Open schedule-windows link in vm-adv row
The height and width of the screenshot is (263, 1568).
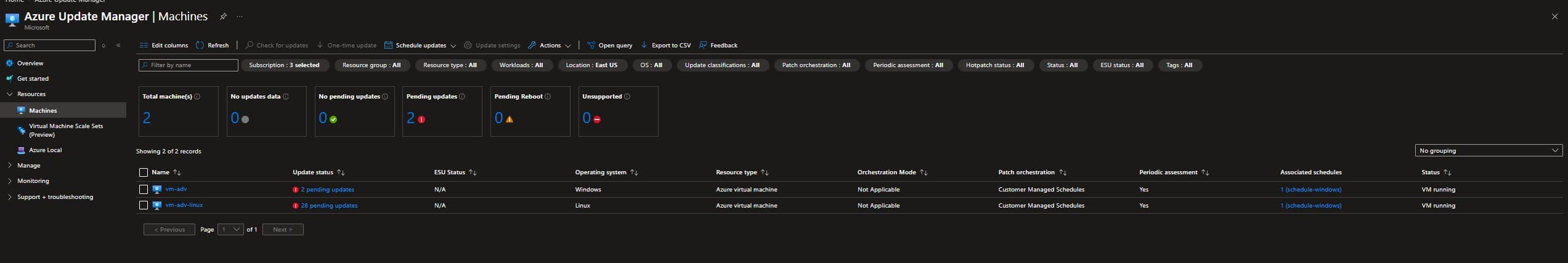click(1310, 190)
